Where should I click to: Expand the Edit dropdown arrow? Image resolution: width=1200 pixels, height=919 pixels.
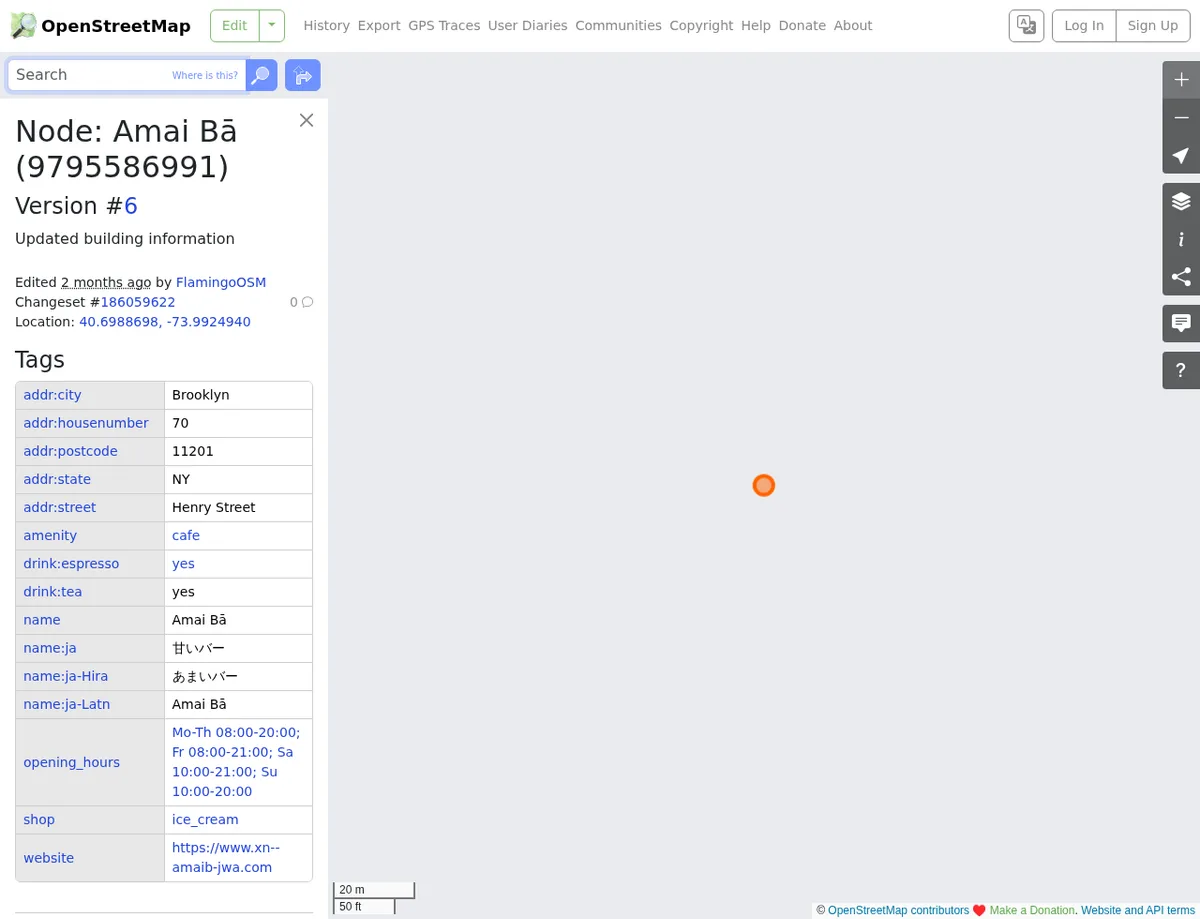click(271, 25)
